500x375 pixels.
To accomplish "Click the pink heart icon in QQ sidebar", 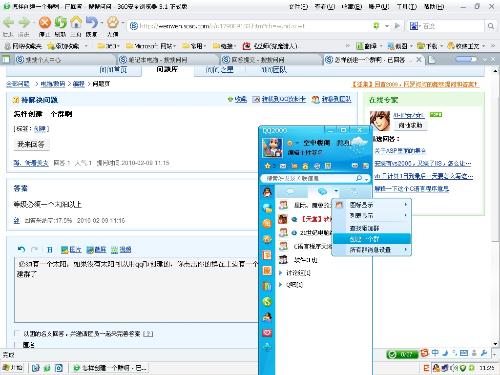I will point(267,333).
